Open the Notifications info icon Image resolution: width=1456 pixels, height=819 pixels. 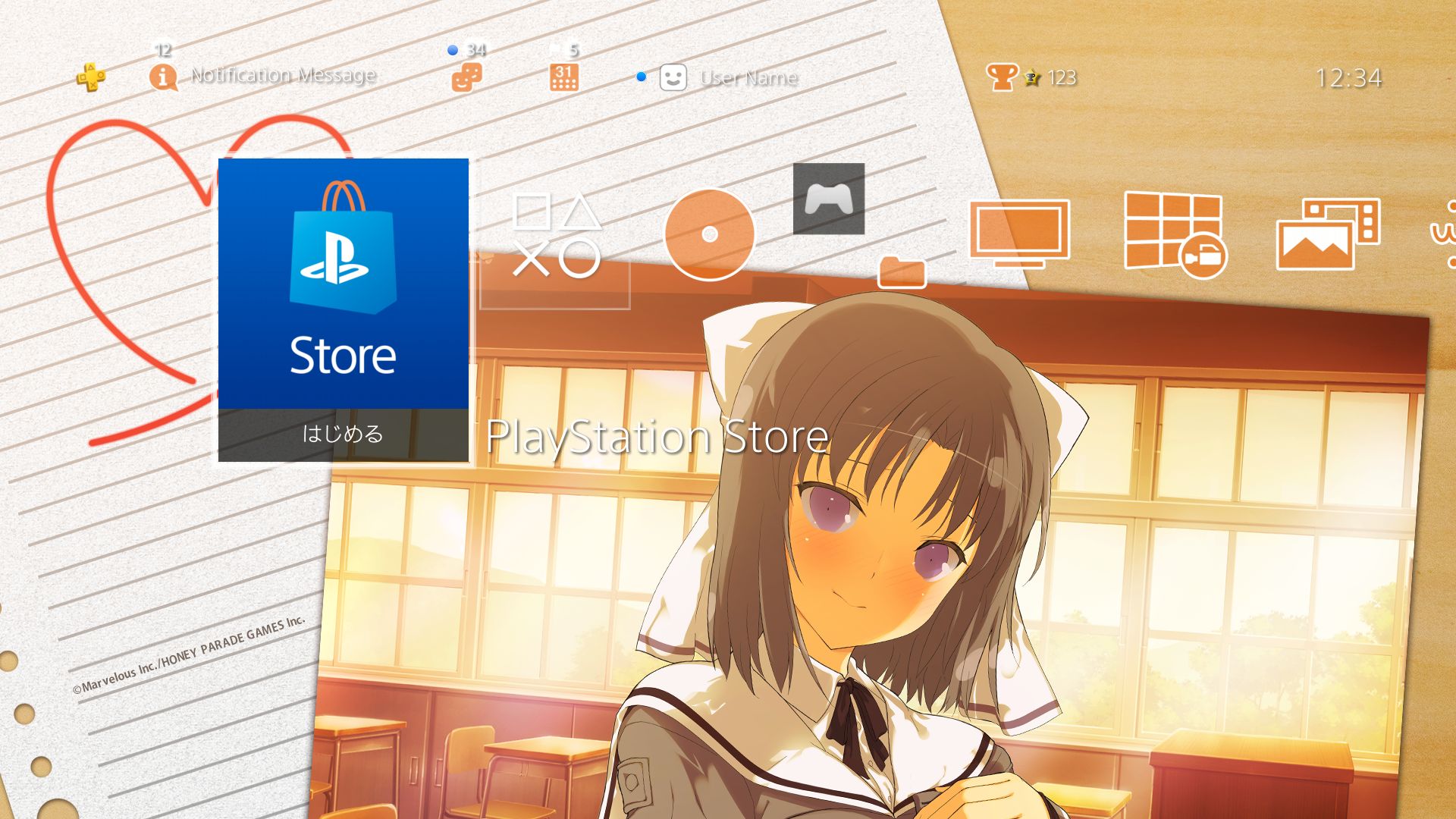click(163, 77)
